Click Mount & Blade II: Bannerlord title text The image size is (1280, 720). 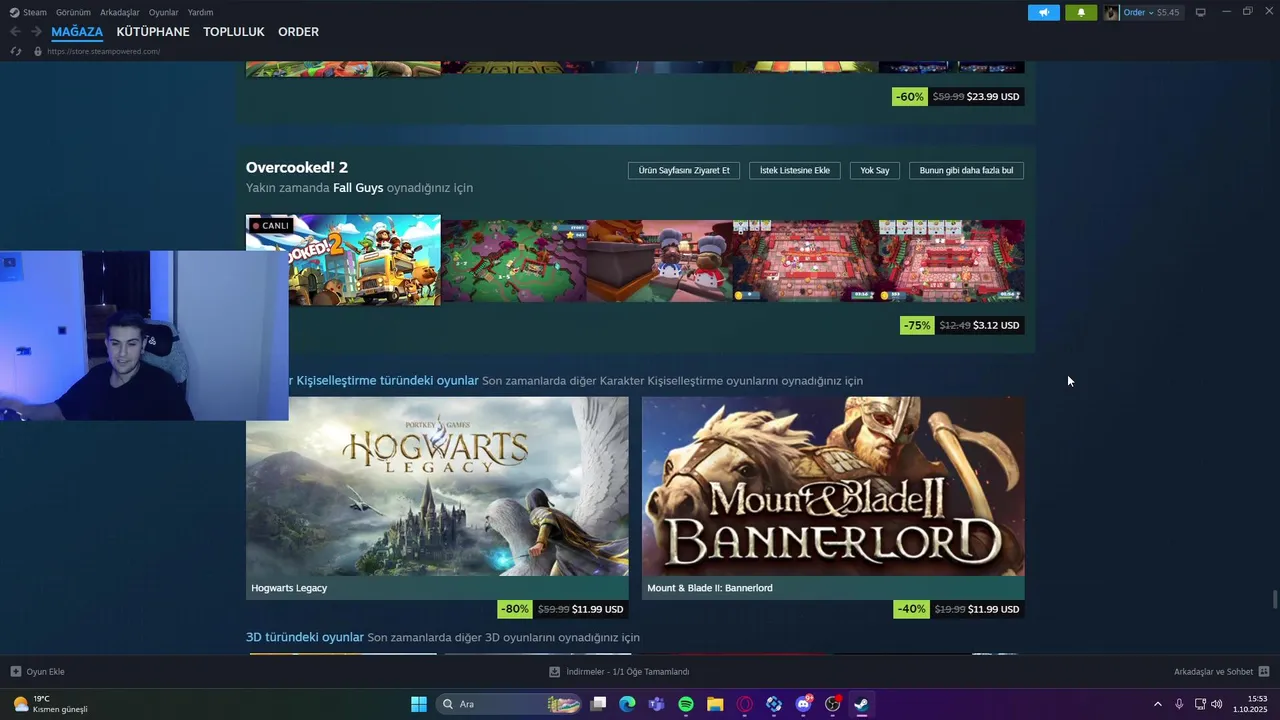click(x=710, y=588)
